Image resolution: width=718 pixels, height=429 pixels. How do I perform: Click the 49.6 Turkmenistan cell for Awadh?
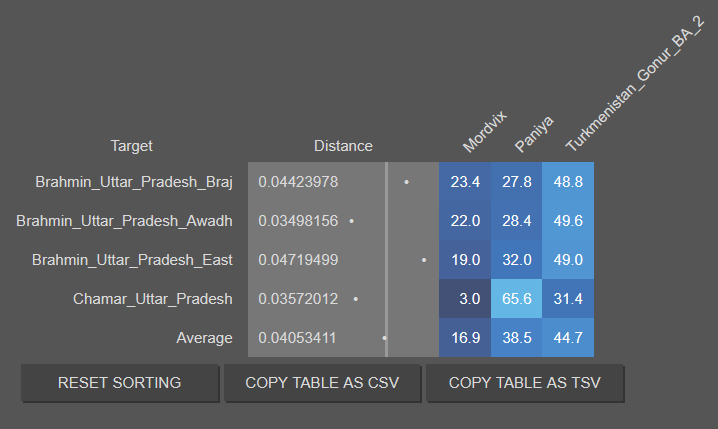click(568, 221)
